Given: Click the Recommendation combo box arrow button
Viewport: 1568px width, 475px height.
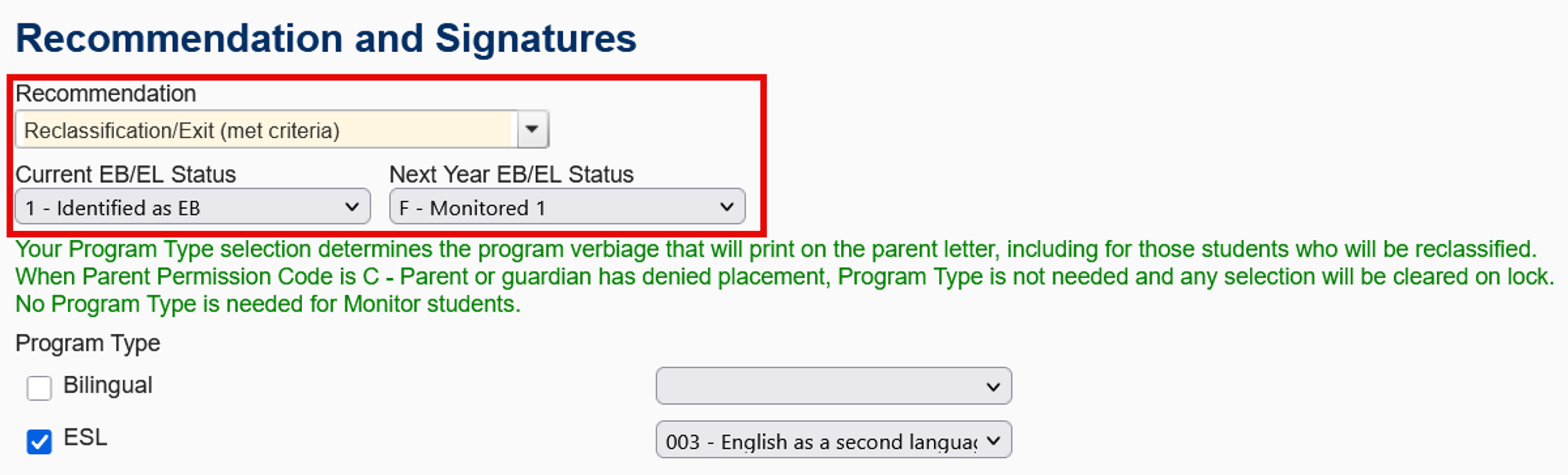Looking at the screenshot, I should point(532,129).
